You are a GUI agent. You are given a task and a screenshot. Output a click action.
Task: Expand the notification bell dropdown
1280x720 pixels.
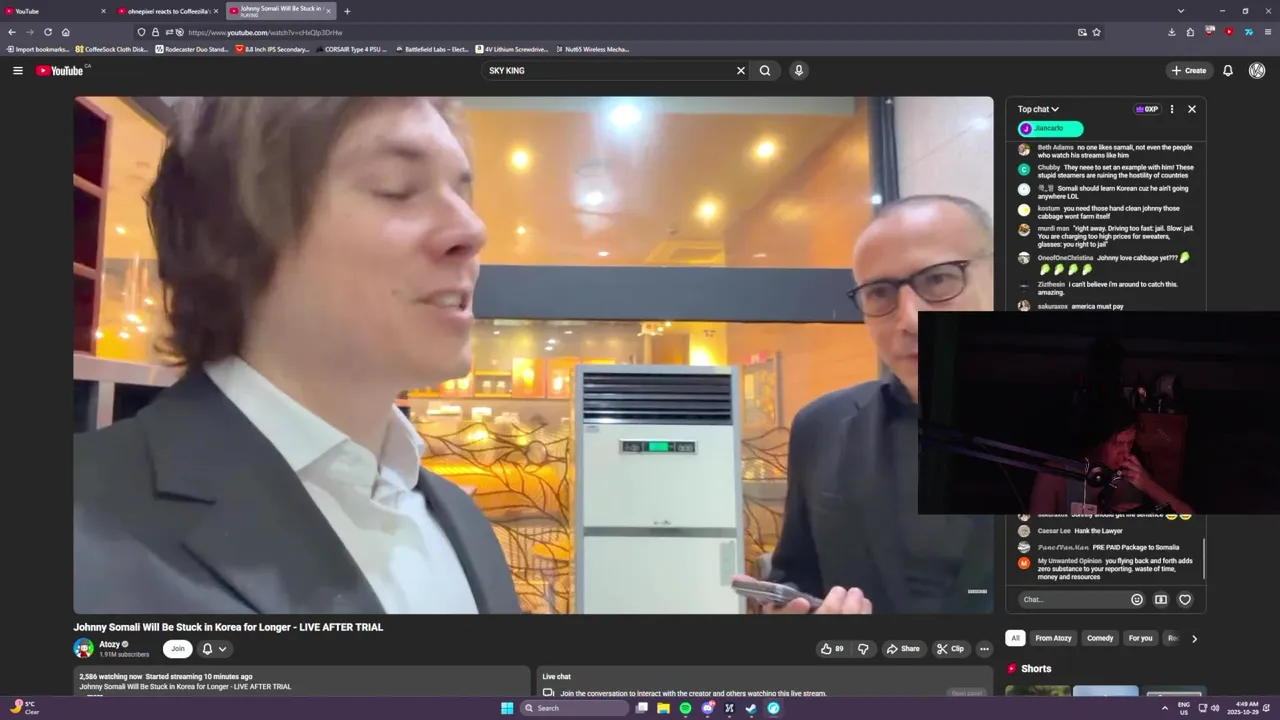coord(214,648)
